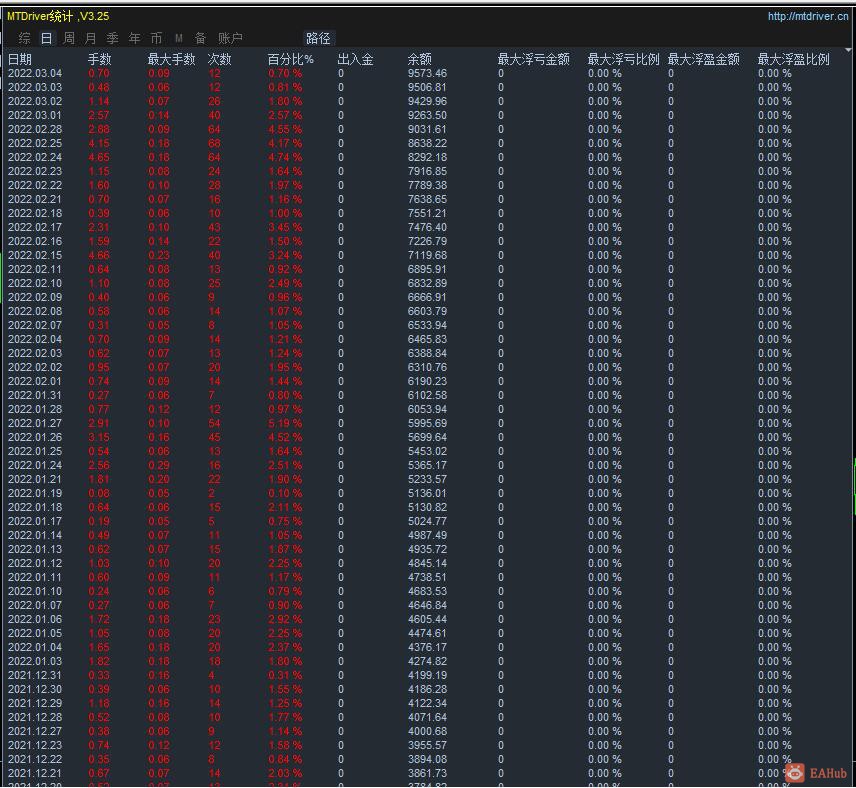856x788 pixels.
Task: Click the 最大浮亏比例 column header
Action: (x=623, y=59)
